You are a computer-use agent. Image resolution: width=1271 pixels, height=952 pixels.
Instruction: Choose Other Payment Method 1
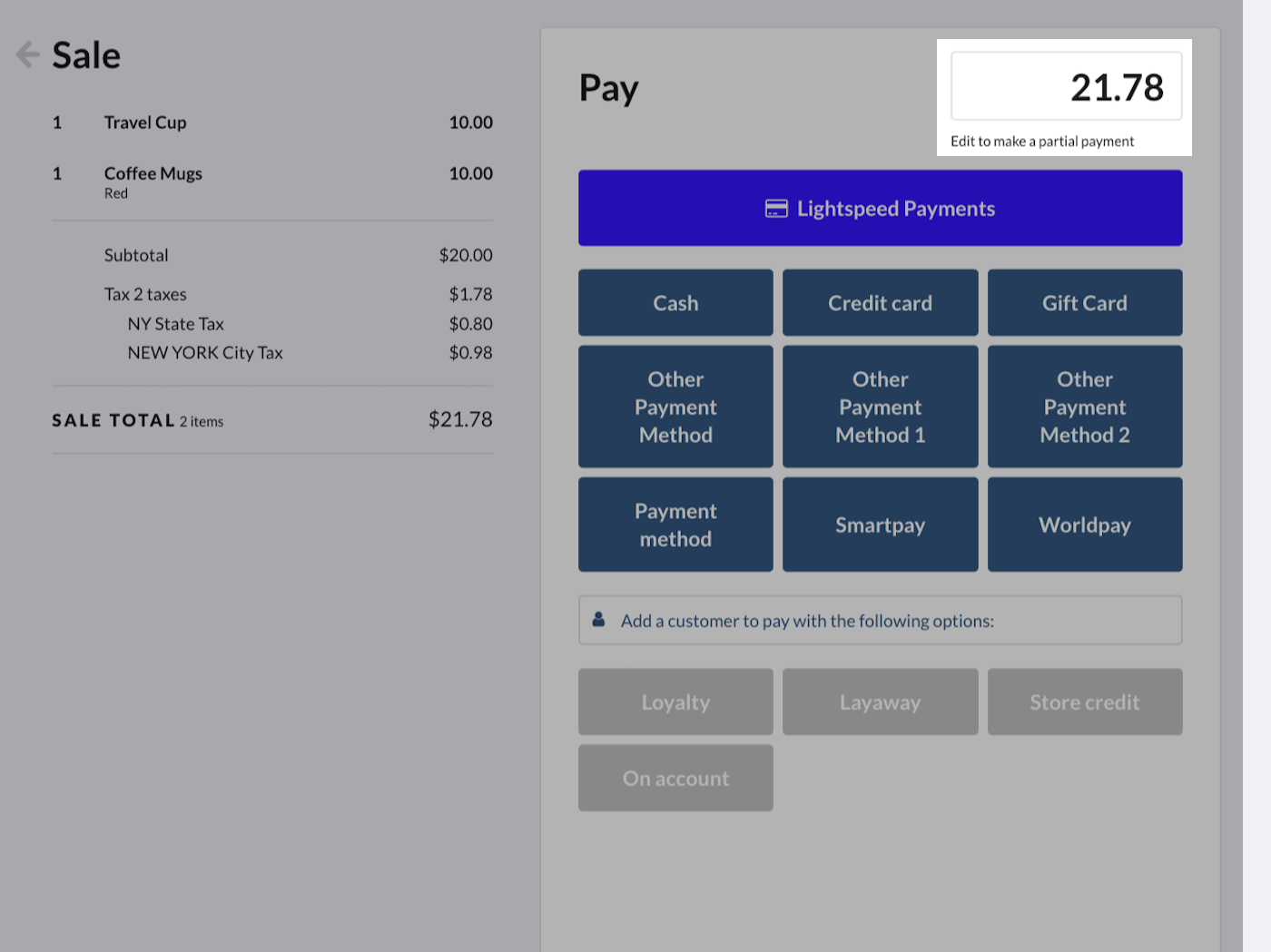[880, 407]
